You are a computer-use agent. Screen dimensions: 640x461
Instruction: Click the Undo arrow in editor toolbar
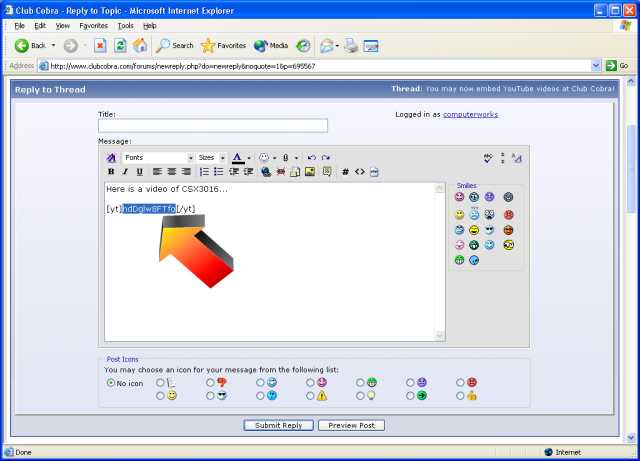pyautogui.click(x=311, y=158)
